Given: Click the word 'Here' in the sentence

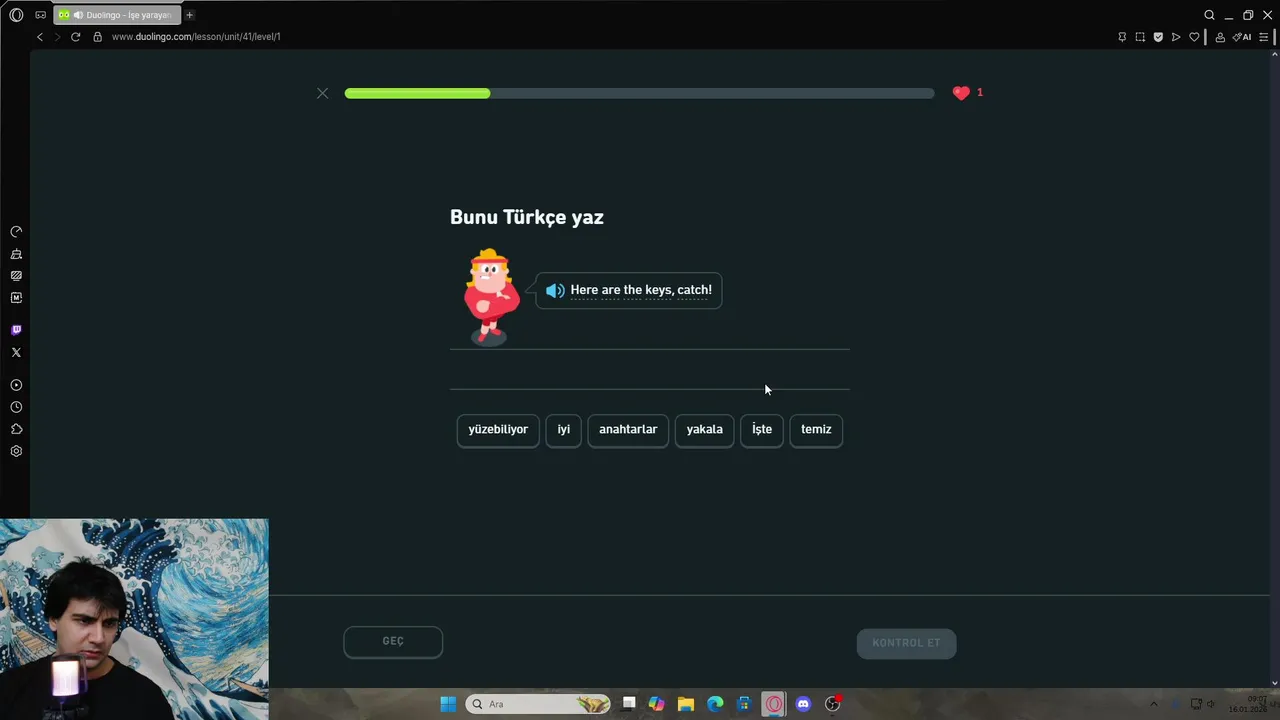Looking at the screenshot, I should (x=584, y=290).
